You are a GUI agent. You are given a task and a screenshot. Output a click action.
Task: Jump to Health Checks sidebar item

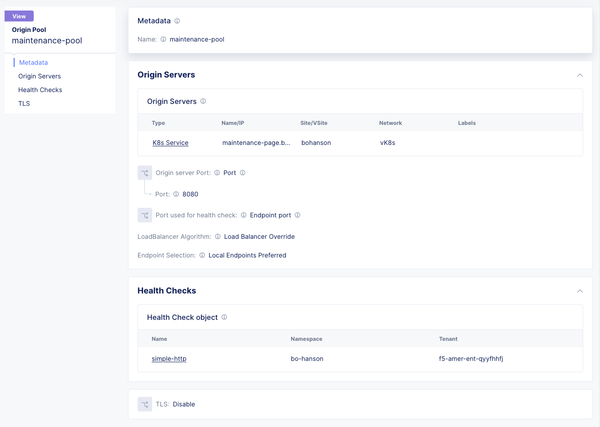[x=39, y=90]
